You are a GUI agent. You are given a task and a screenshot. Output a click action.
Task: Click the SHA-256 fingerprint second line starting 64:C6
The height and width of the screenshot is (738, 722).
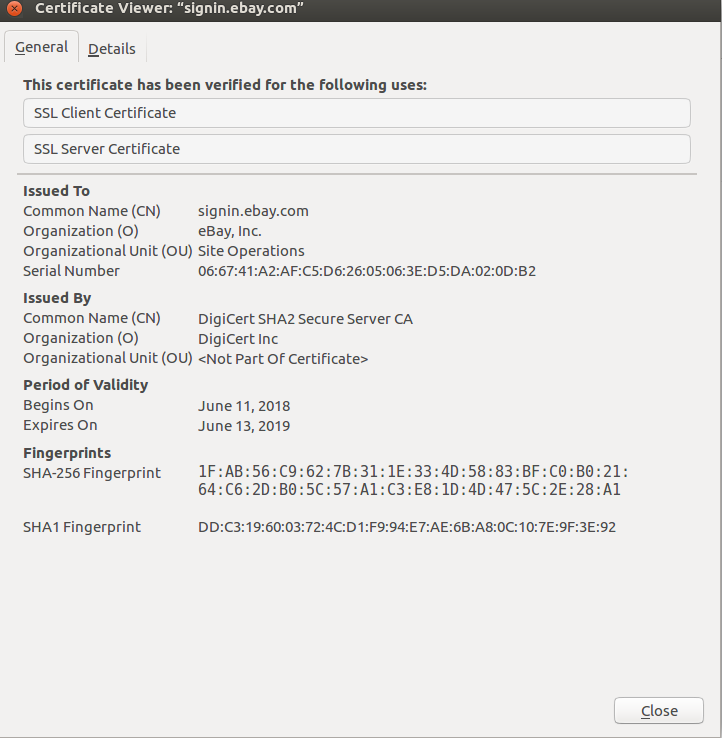point(409,489)
